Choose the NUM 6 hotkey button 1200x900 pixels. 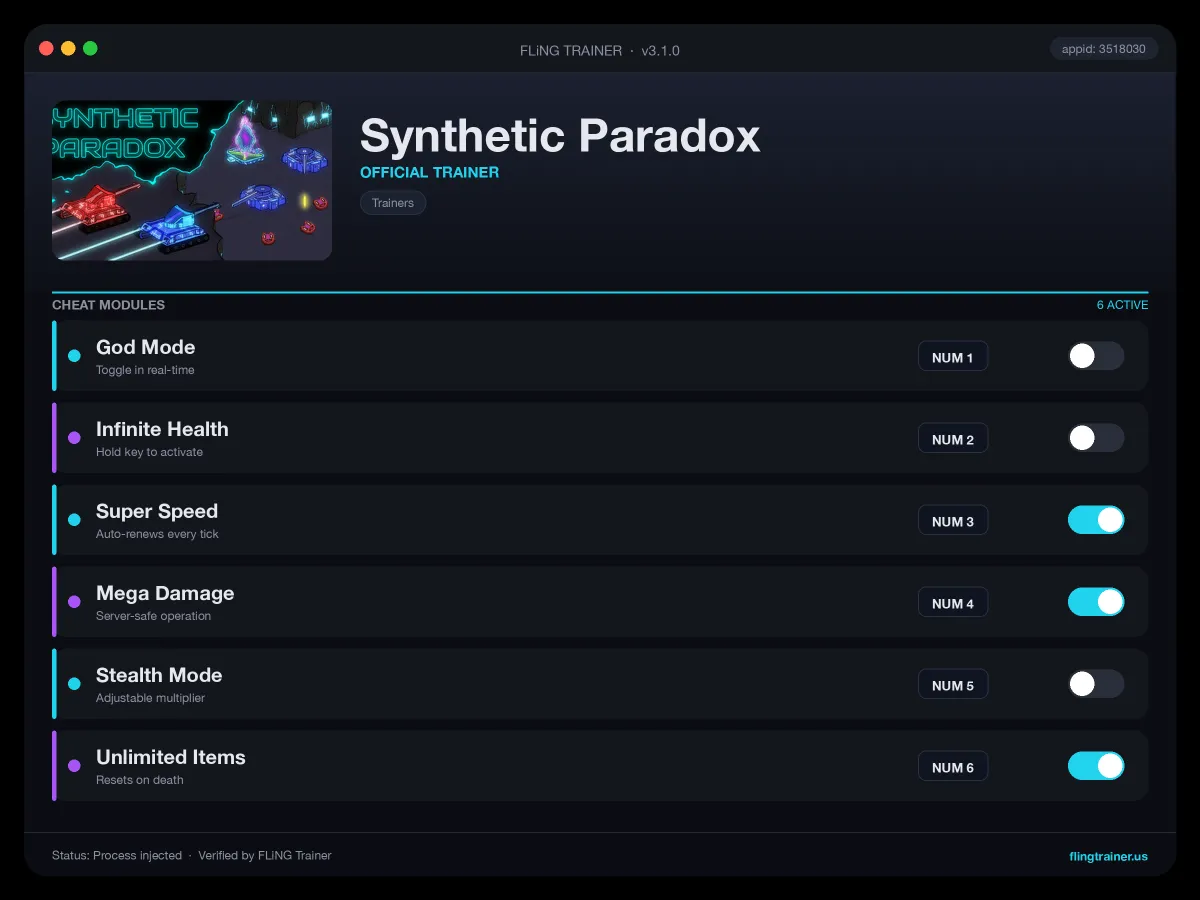pyautogui.click(x=953, y=767)
